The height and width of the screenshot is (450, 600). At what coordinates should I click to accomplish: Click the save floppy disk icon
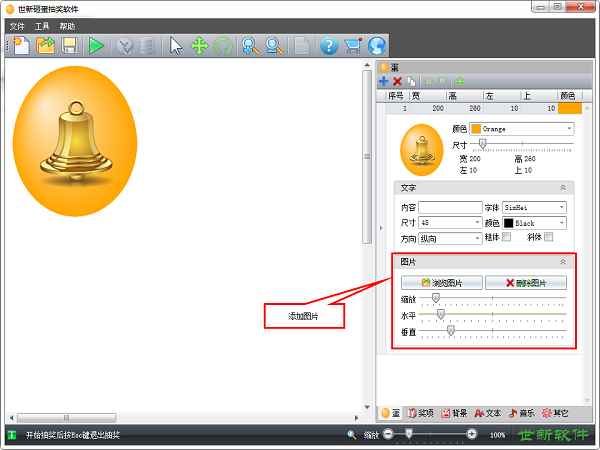coord(70,46)
